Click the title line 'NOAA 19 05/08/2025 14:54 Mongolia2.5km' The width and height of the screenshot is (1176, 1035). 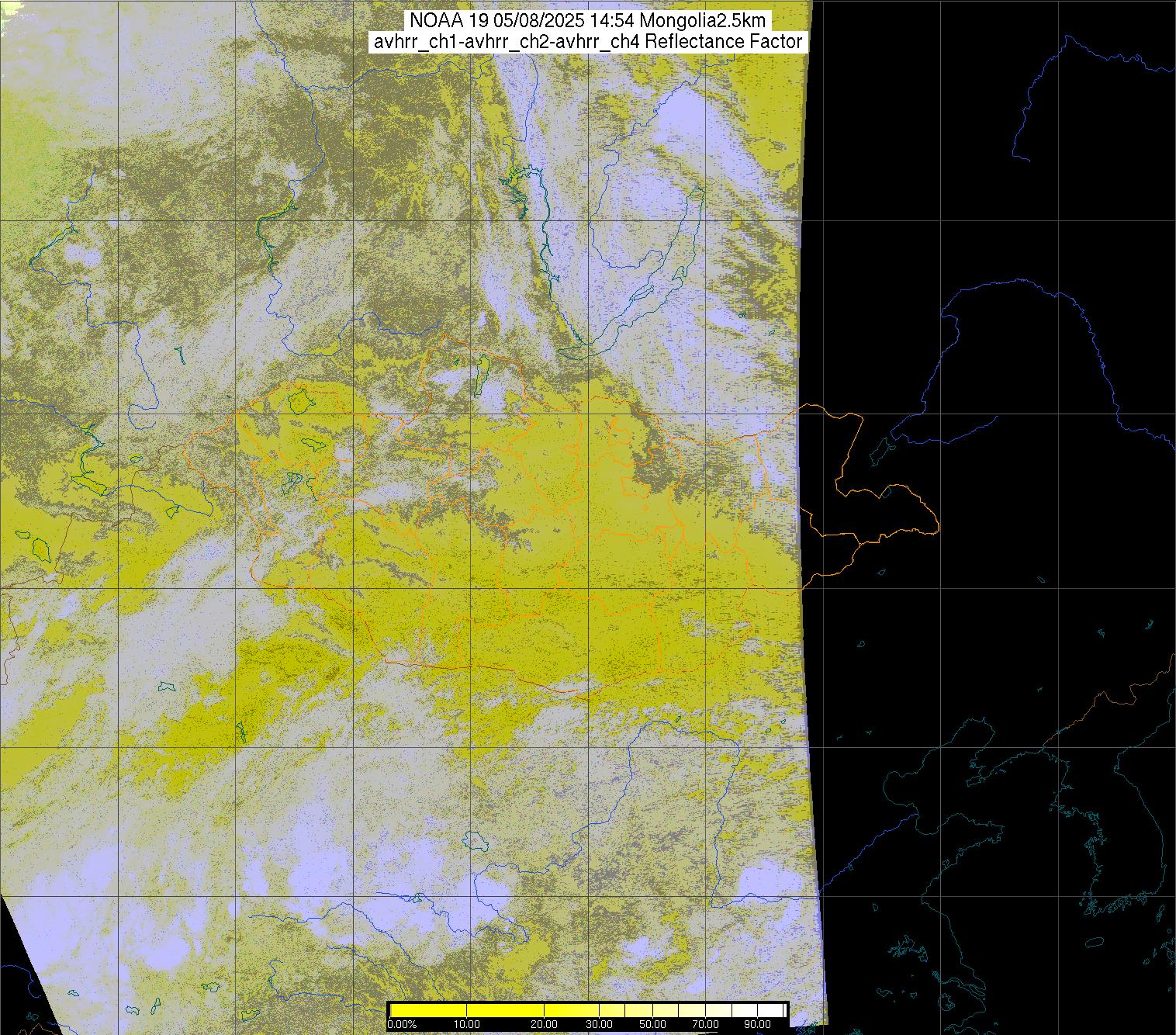(587, 20)
